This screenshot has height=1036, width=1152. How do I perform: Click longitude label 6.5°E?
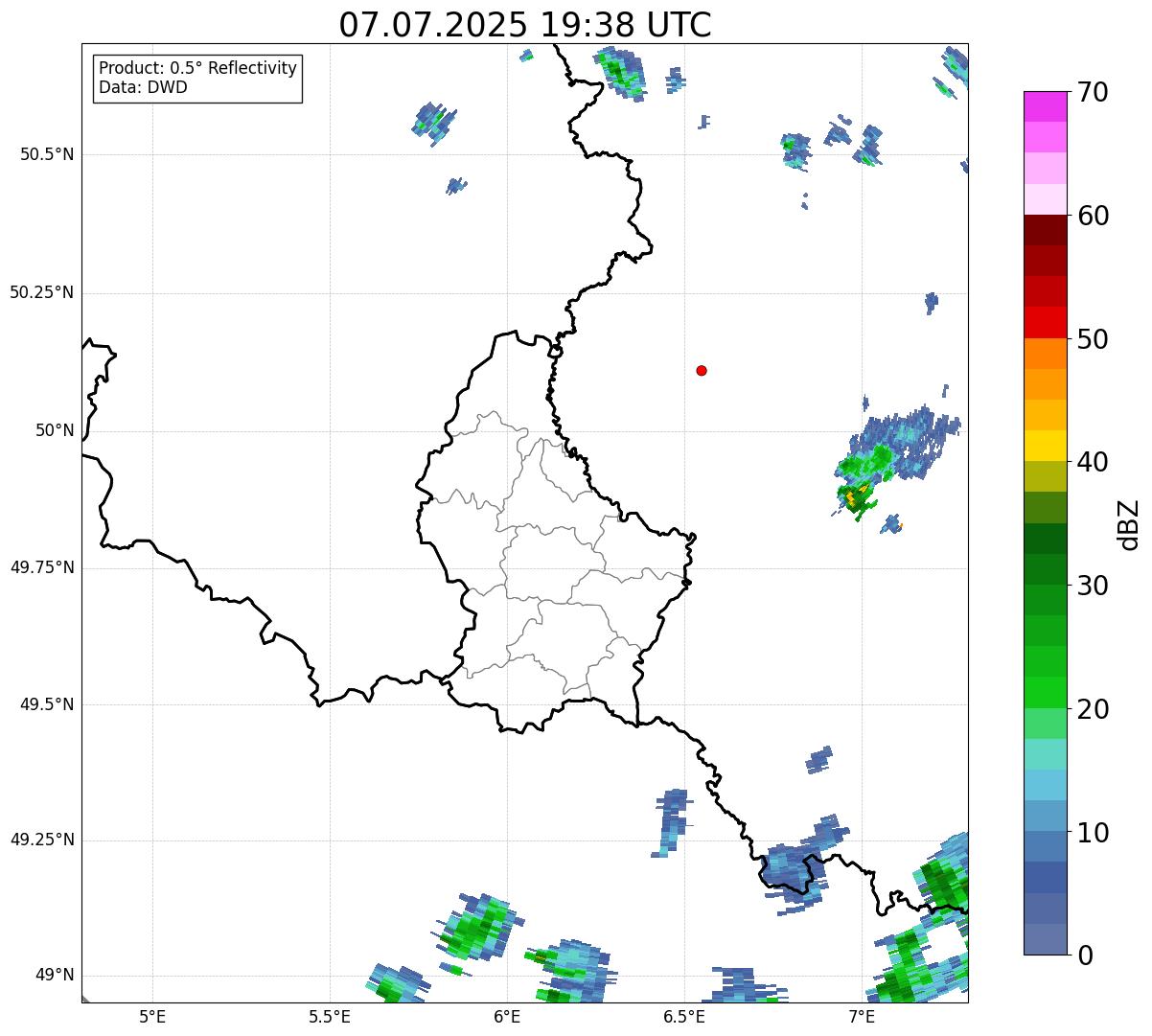[684, 1016]
